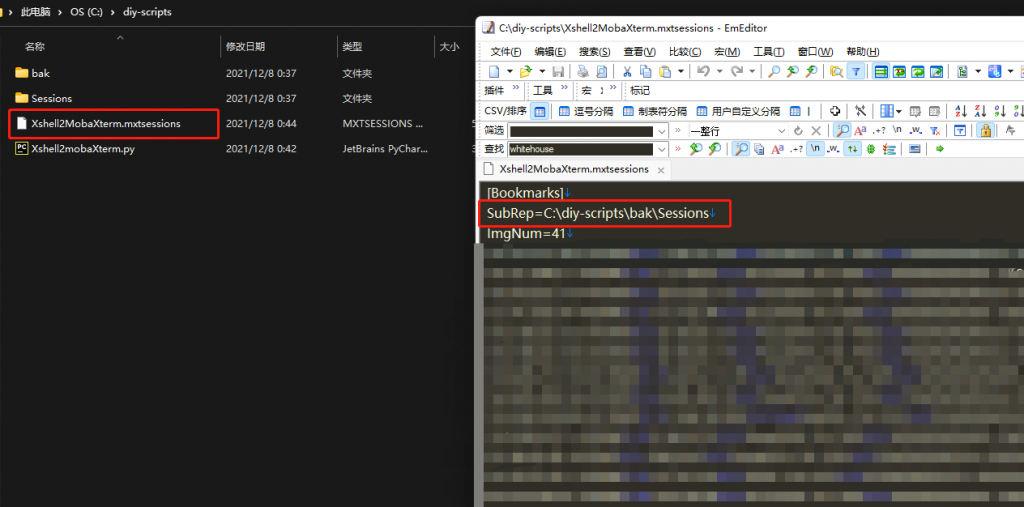Close the Xshell2MobaXterm.mxtsessions tab
Image resolution: width=1024 pixels, height=507 pixels.
pyautogui.click(x=660, y=170)
